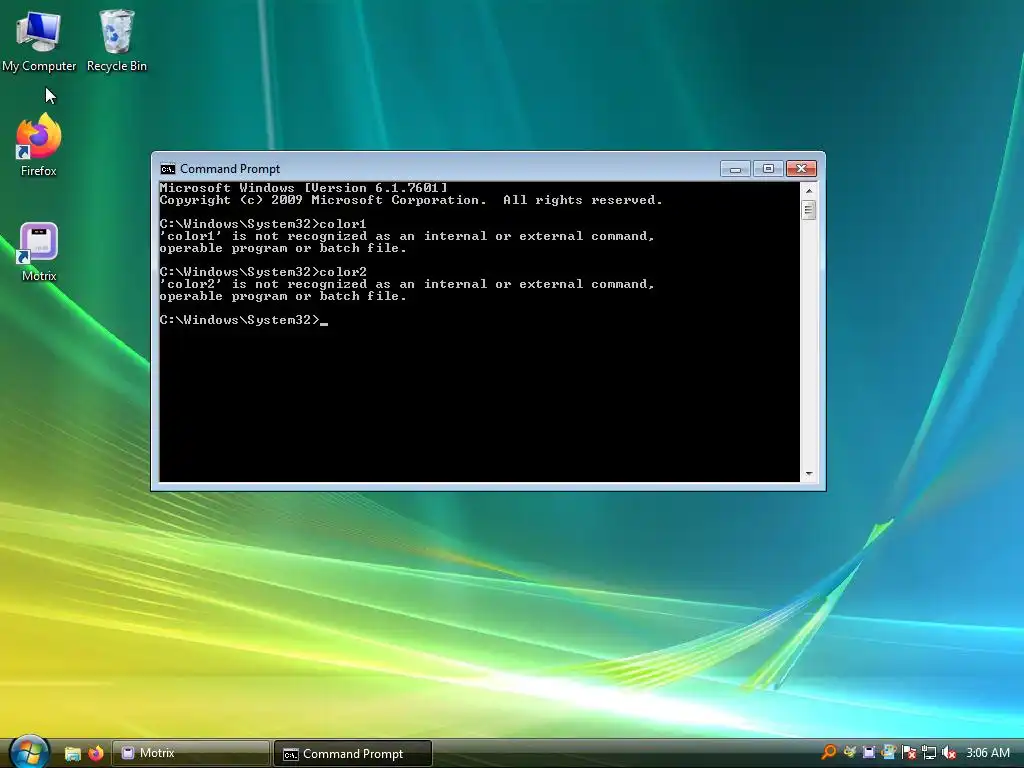Screen dimensions: 1024x768
Task: Click the Command Prompt taskbar button
Action: (353, 754)
